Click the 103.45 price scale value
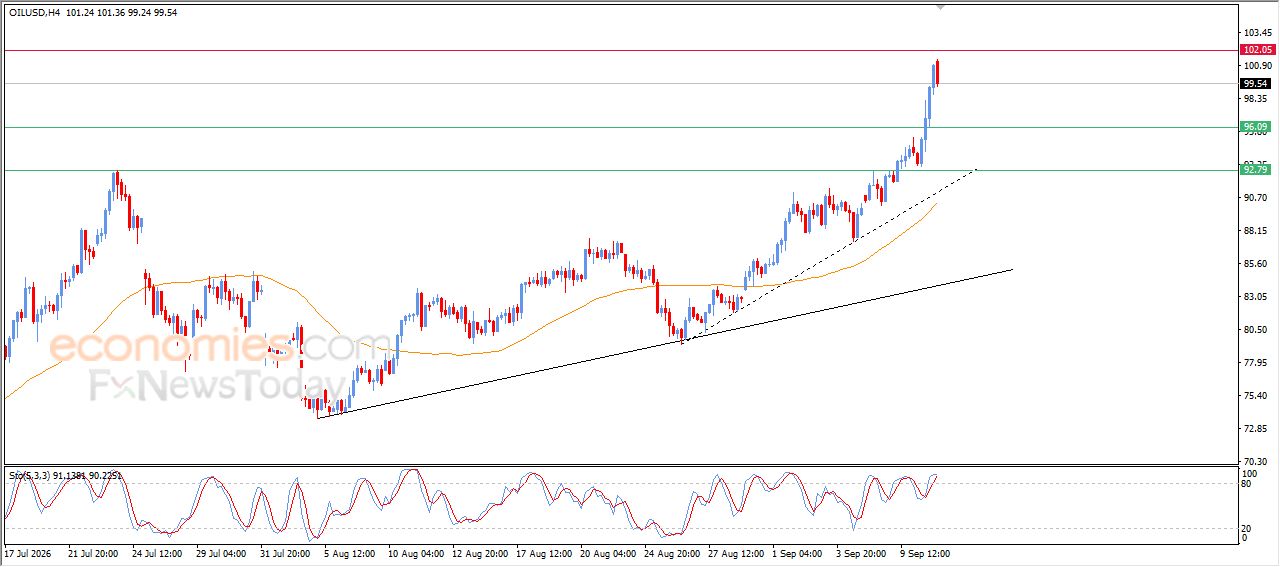Screen dimensions: 1280x567 coord(1256,32)
